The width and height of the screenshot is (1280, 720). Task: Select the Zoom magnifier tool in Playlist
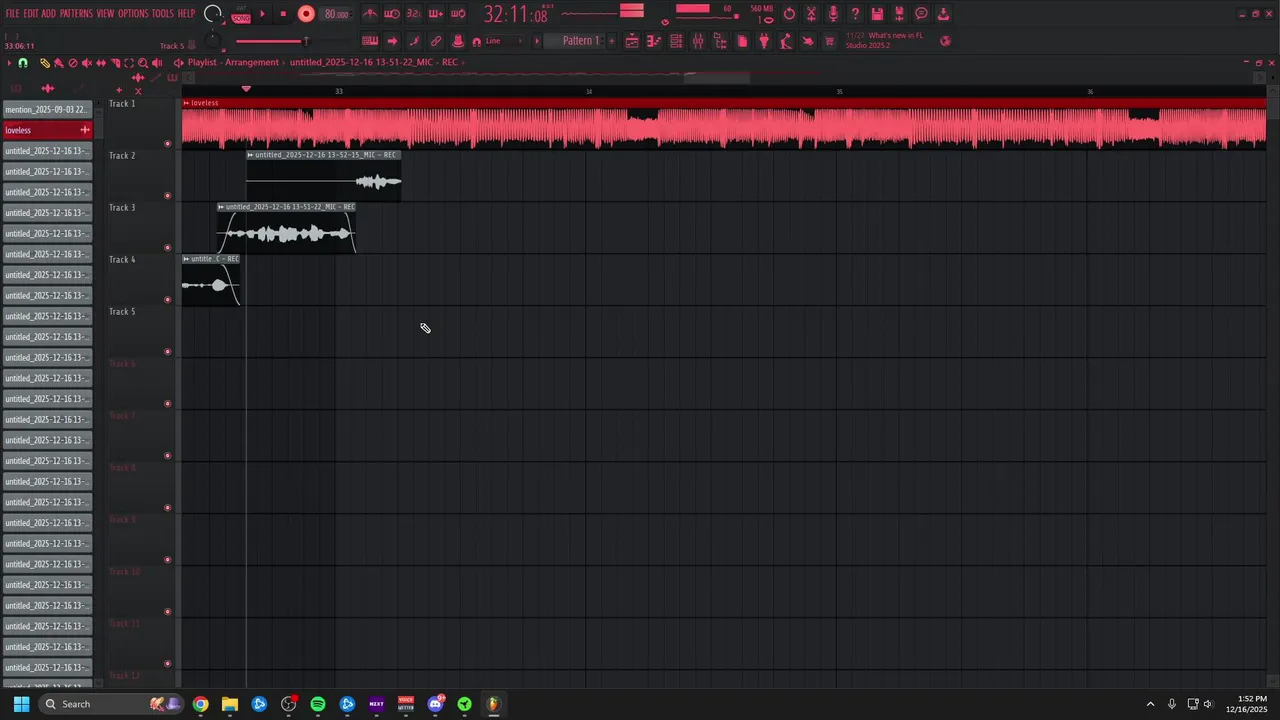pos(143,63)
